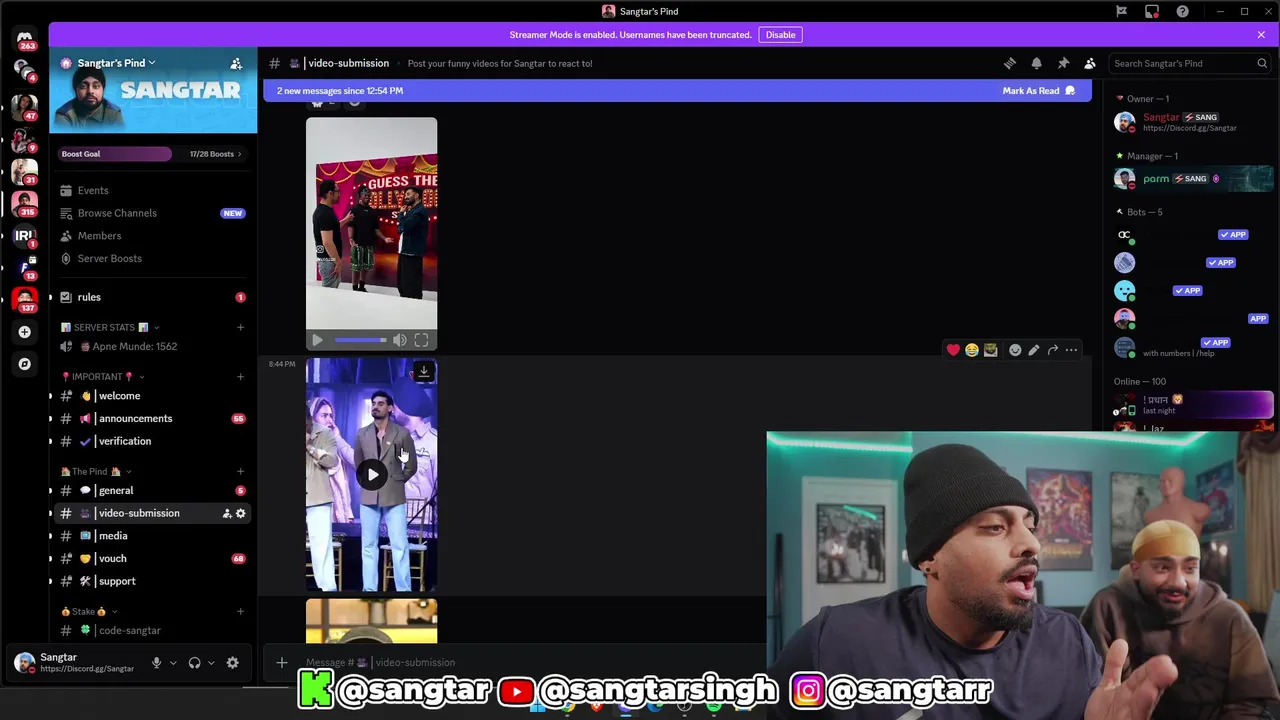Open welcome channel
The image size is (1280, 720).
click(x=152, y=396)
